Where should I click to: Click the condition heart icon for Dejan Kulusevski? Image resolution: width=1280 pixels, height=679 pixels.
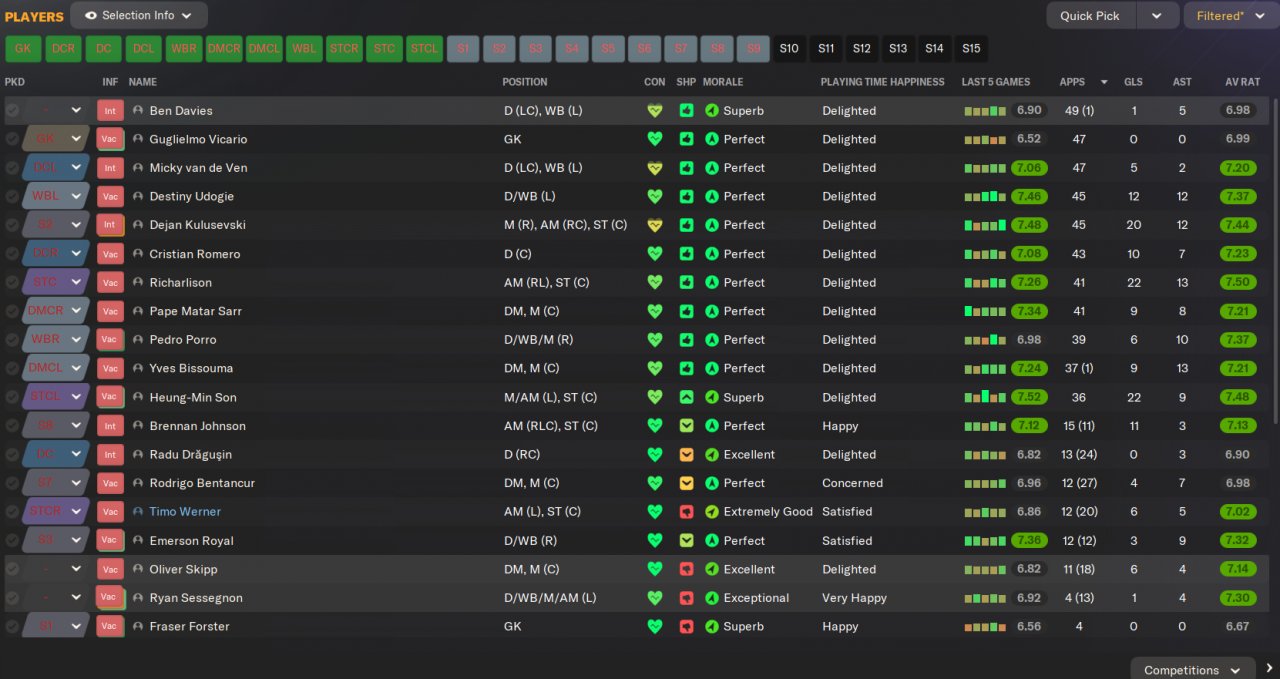pyautogui.click(x=655, y=226)
